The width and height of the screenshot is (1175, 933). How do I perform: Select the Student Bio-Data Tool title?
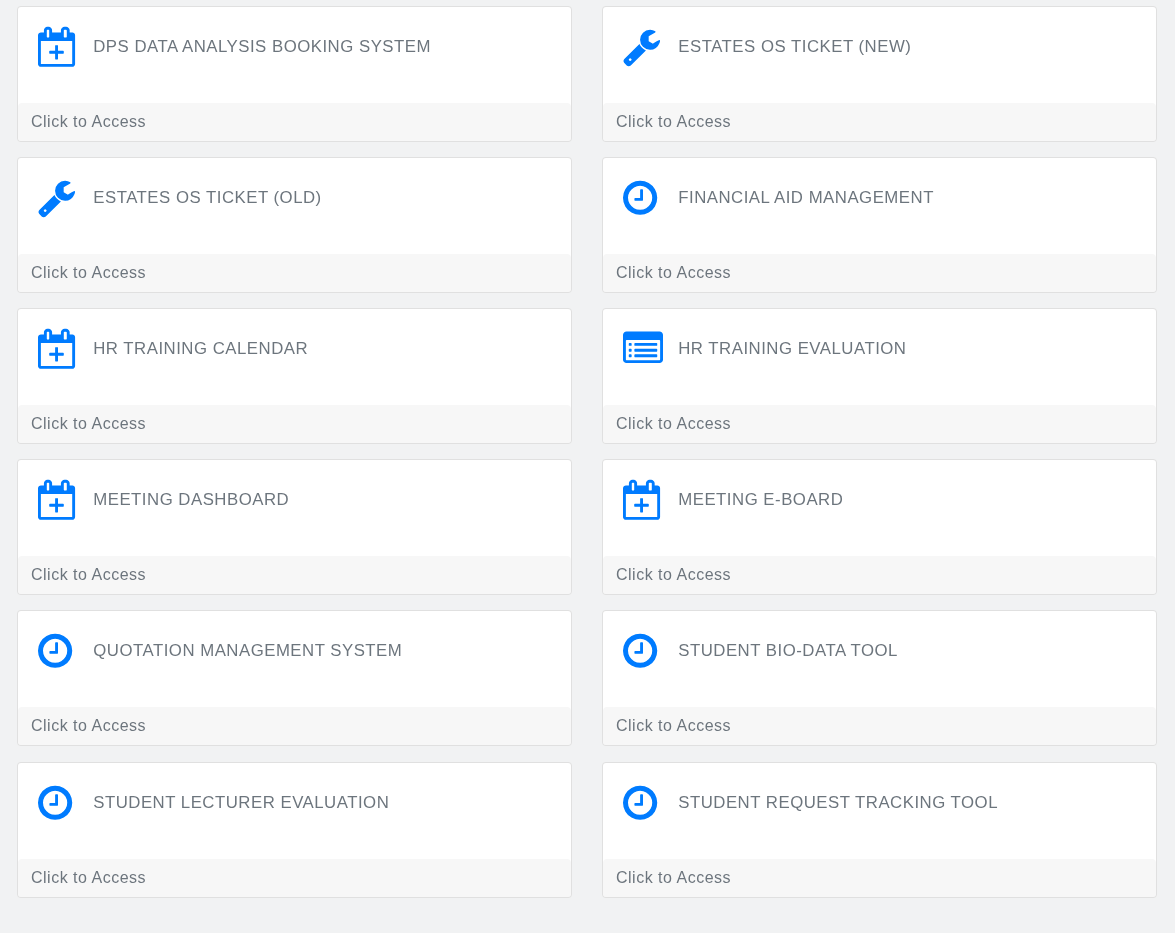[788, 650]
